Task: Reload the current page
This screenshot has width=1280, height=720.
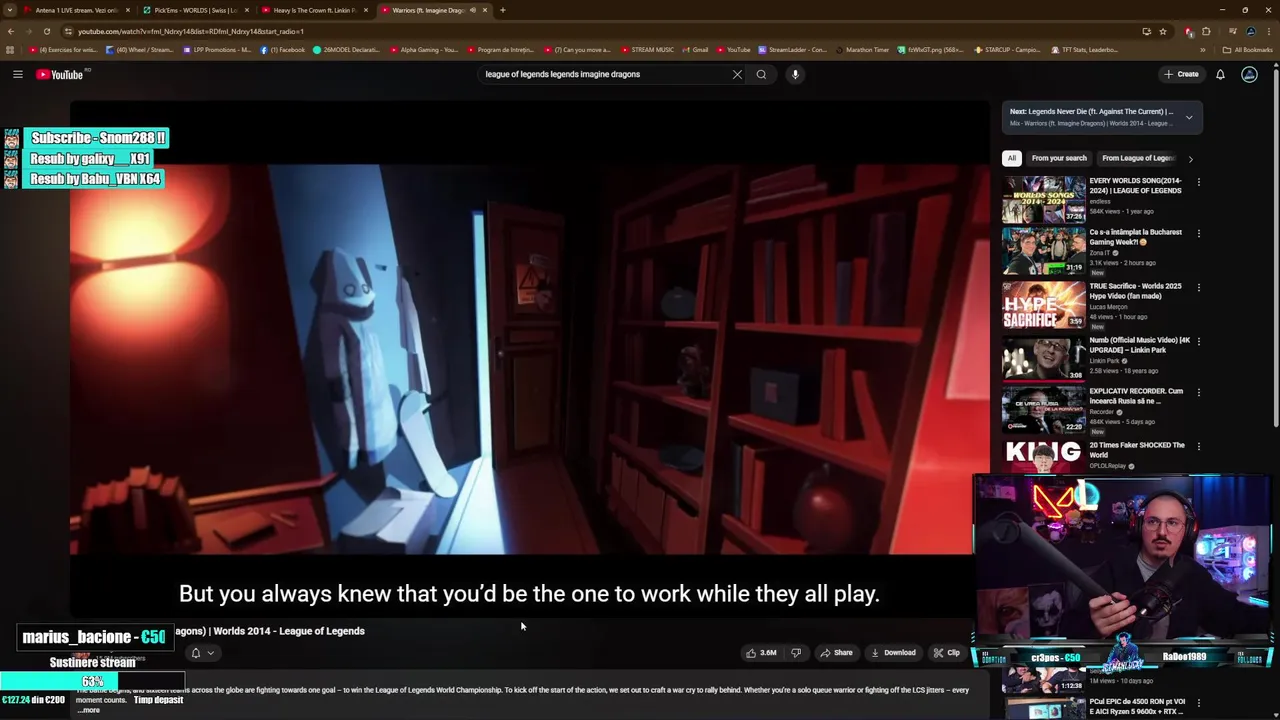Action: (46, 31)
